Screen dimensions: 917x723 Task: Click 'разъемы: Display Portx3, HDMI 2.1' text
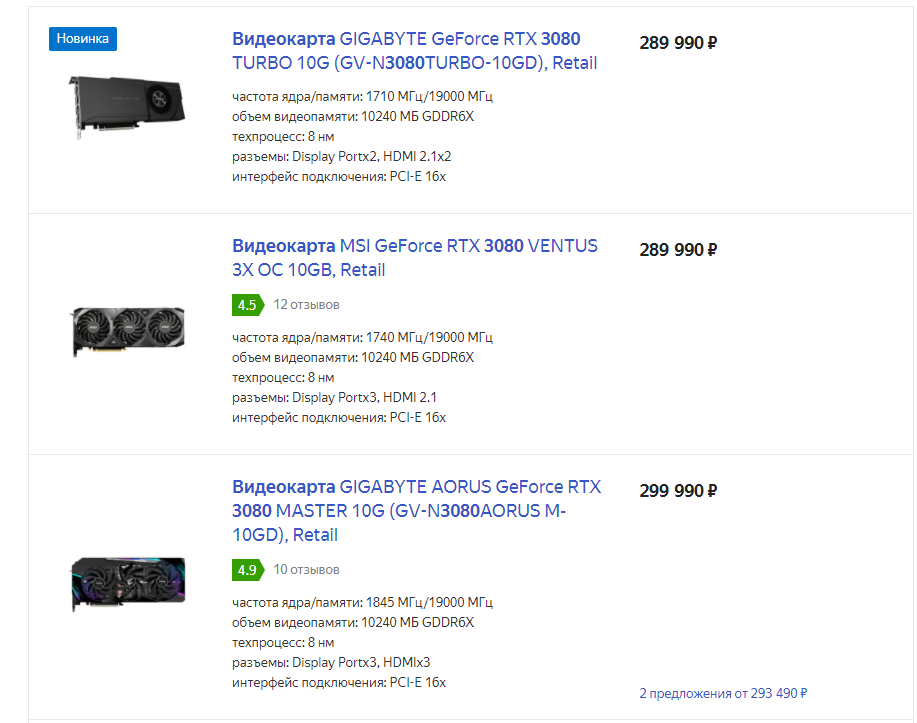[x=335, y=398]
